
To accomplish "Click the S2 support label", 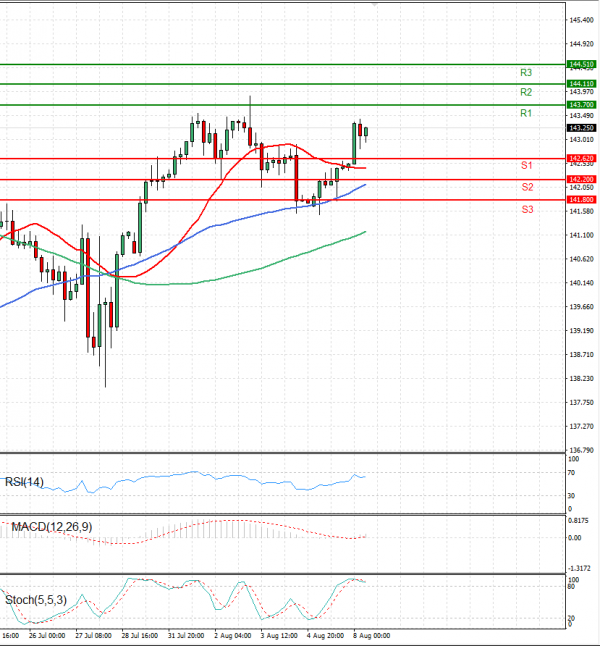I will [527, 187].
